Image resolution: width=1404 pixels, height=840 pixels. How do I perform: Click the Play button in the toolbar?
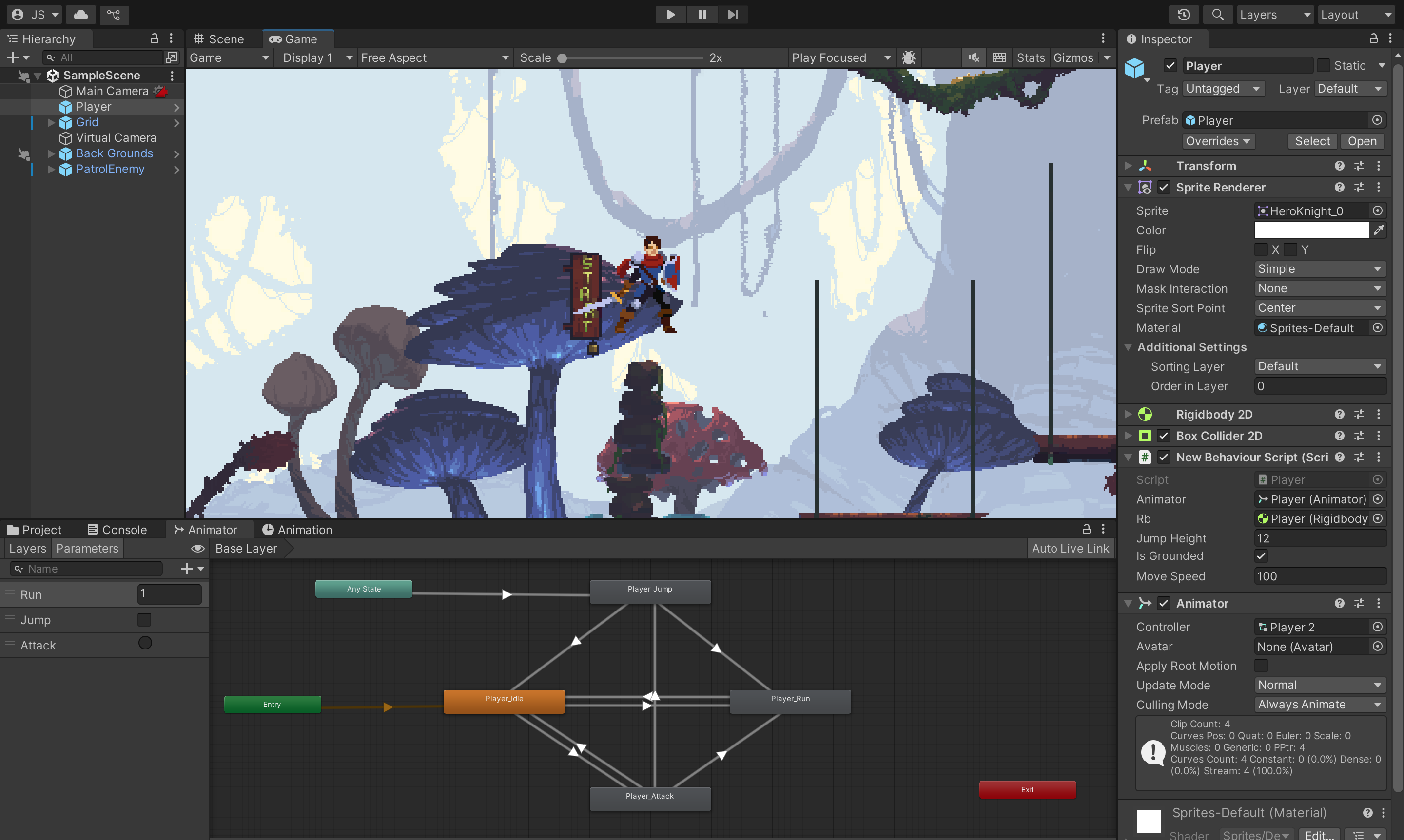click(x=671, y=15)
